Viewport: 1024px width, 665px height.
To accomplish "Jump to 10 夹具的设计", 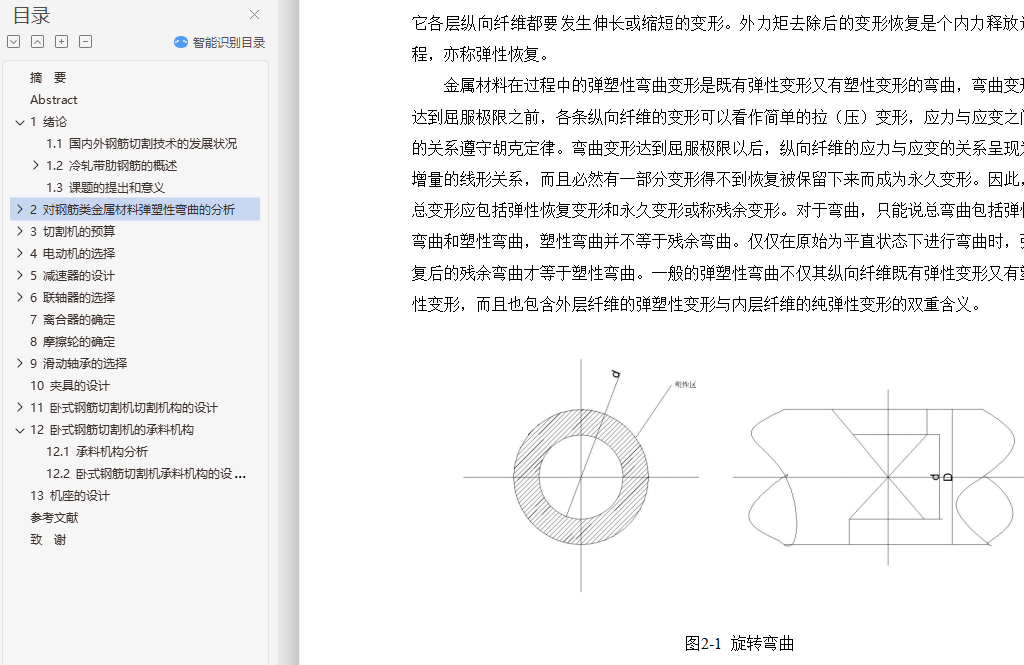I will (x=69, y=385).
